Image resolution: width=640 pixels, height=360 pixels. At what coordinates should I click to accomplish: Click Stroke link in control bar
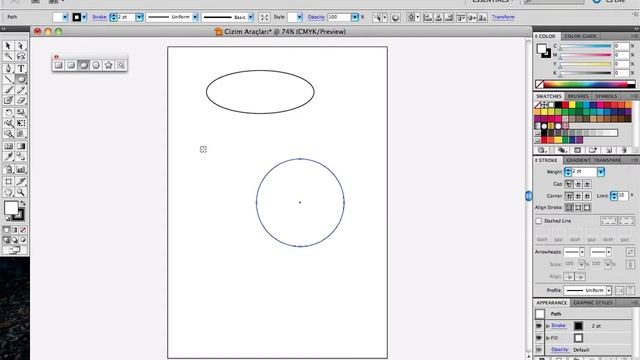click(99, 17)
